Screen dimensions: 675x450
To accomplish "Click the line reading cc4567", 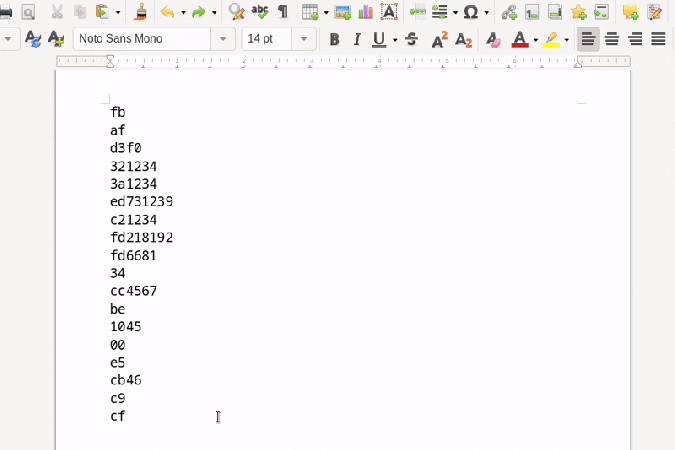I will coord(133,291).
